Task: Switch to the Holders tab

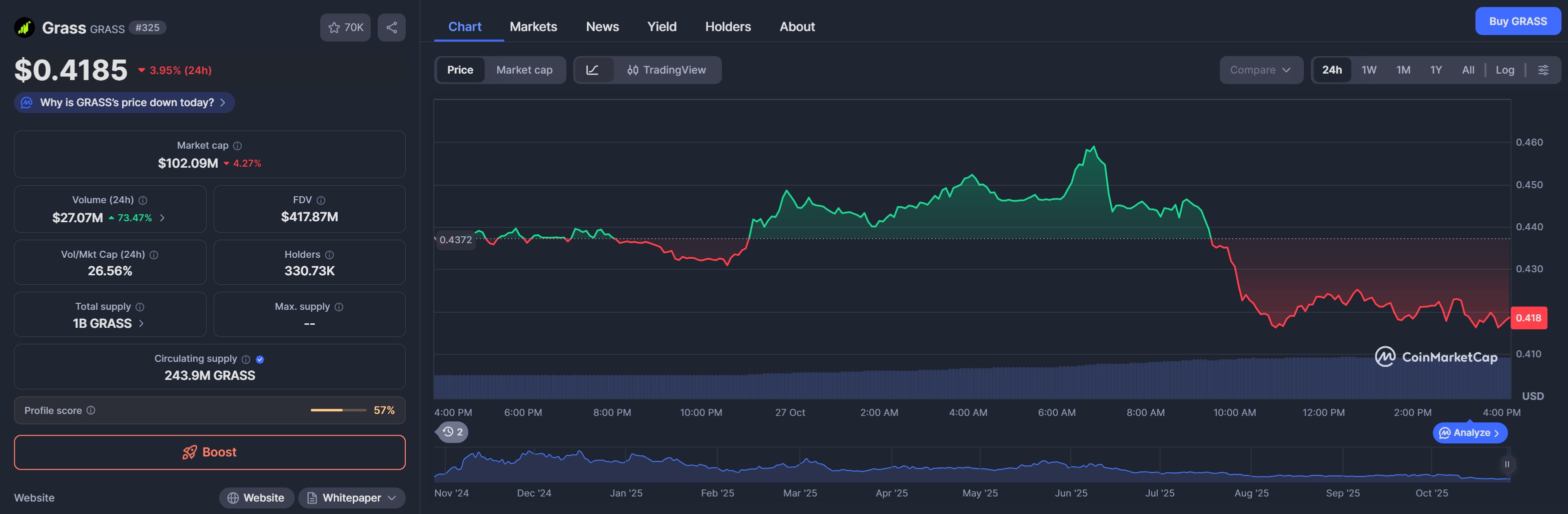Action: [727, 27]
